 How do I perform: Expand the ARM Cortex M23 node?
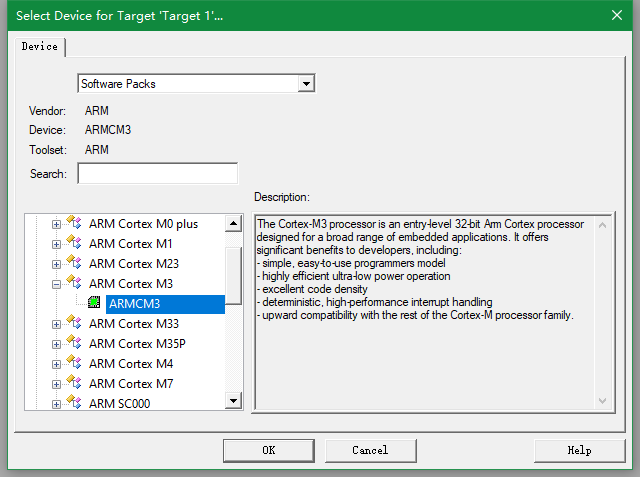tap(56, 264)
